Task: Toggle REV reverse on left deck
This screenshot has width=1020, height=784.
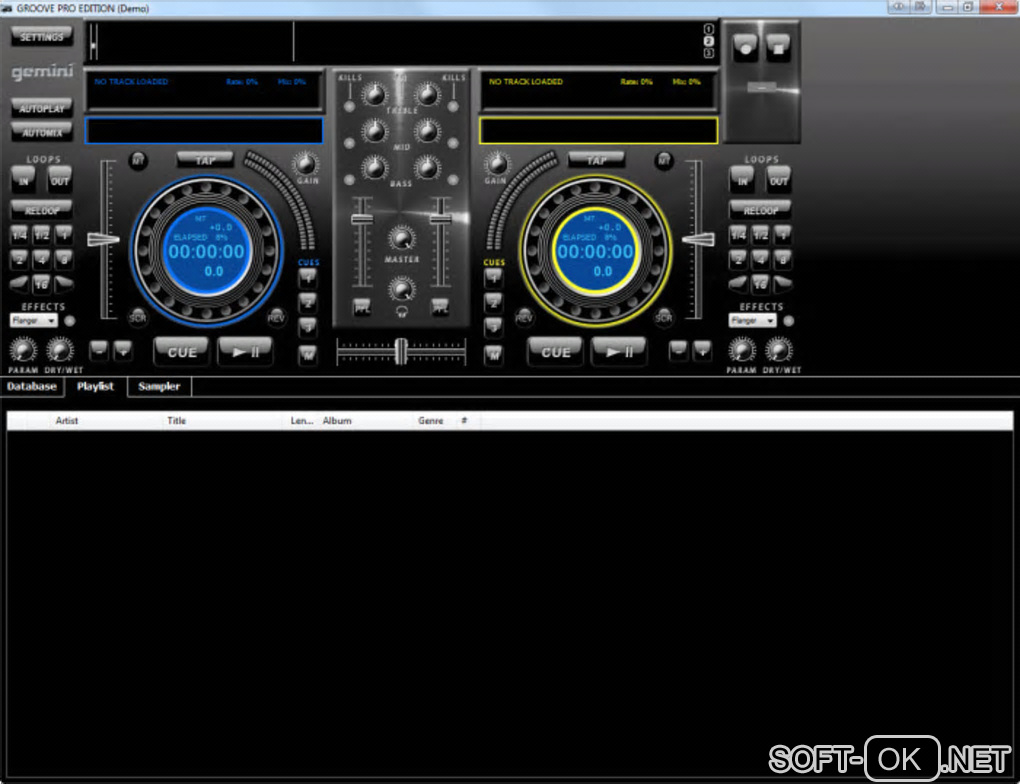Action: point(276,318)
